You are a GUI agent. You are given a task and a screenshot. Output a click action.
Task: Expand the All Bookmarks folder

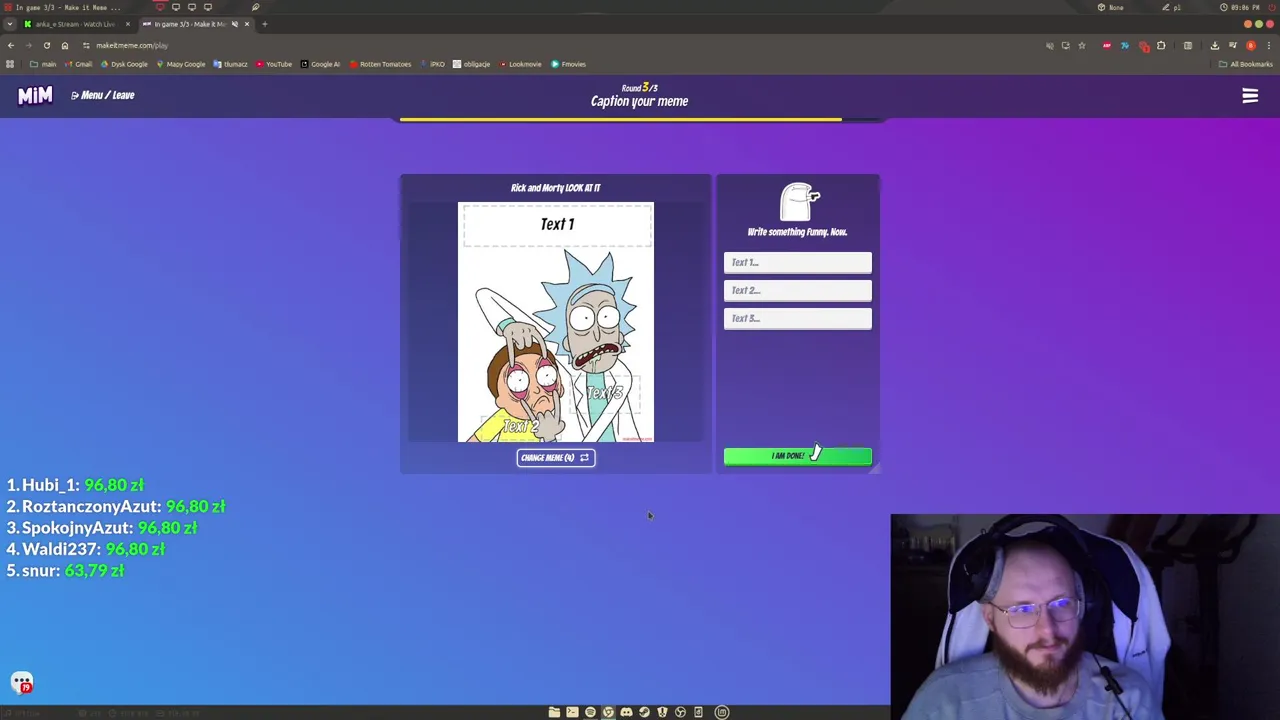click(1245, 64)
